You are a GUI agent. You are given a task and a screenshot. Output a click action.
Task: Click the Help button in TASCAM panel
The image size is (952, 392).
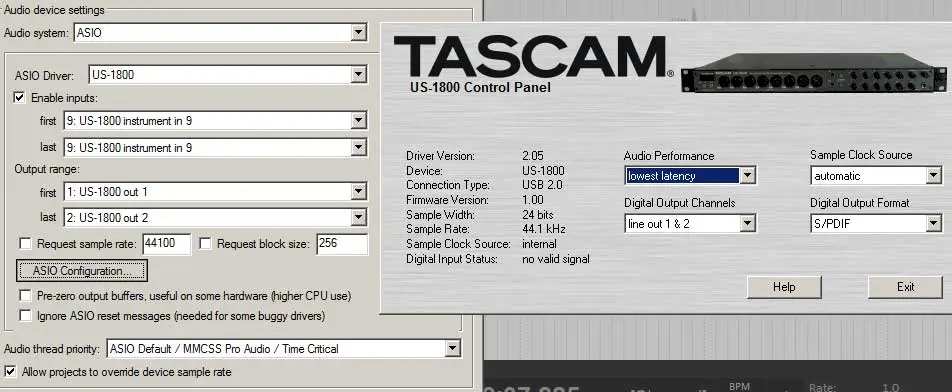point(784,287)
